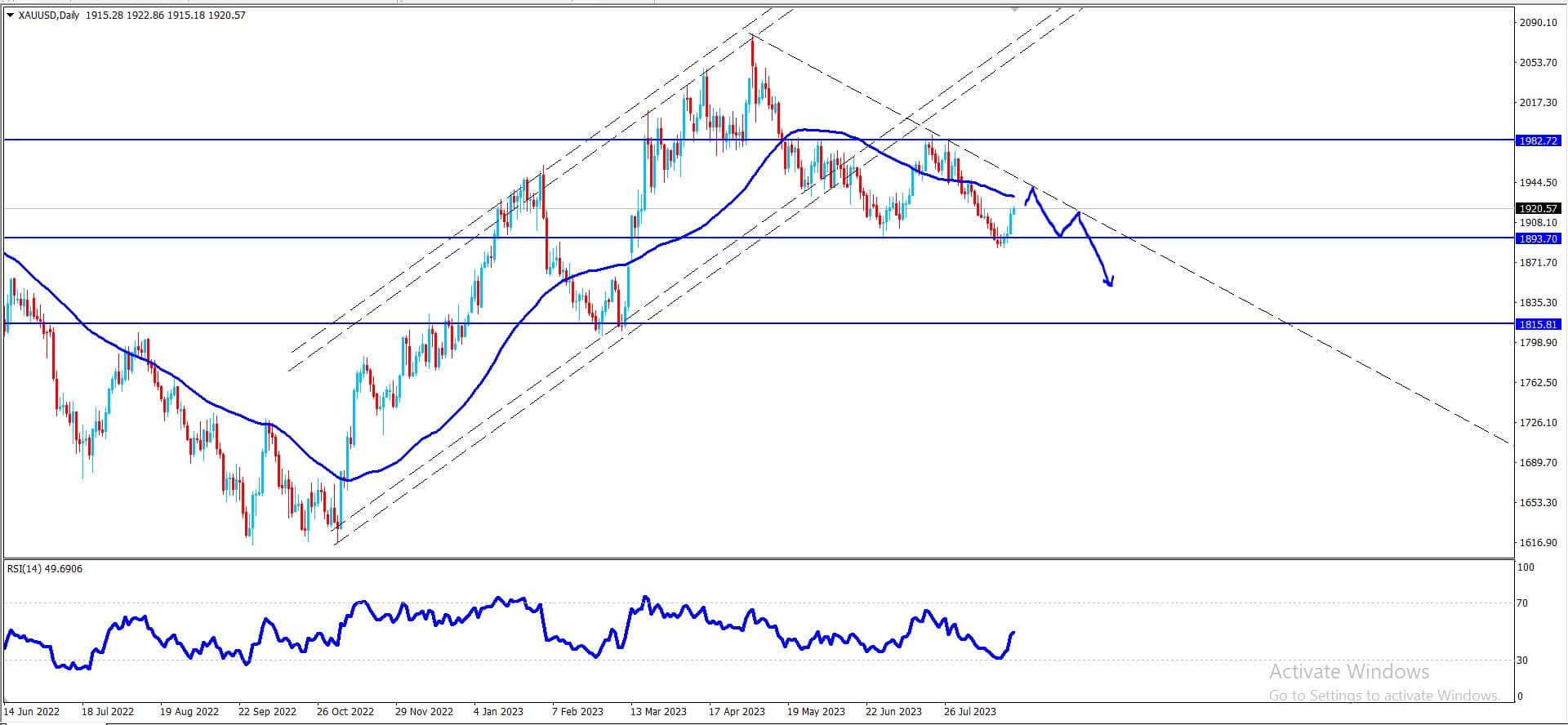Image resolution: width=1568 pixels, height=725 pixels.
Task: Click the 14 Jun 2022 date label
Action: 32,712
